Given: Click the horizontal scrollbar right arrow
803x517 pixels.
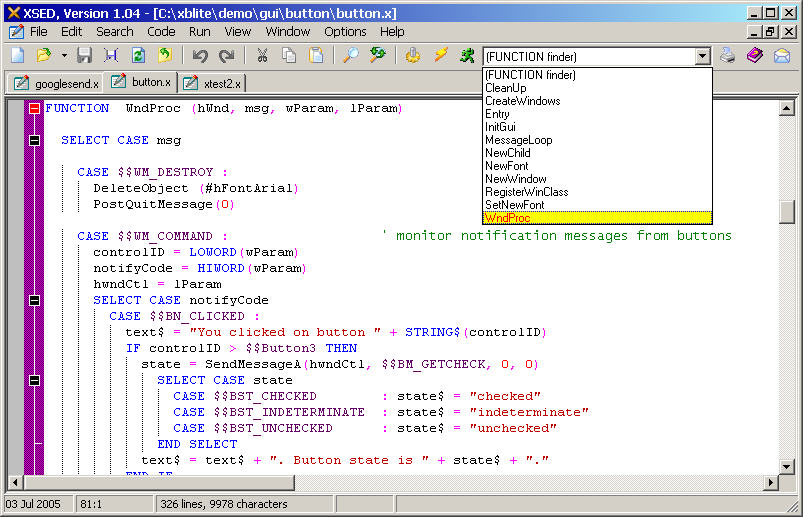Looking at the screenshot, I should (770, 482).
